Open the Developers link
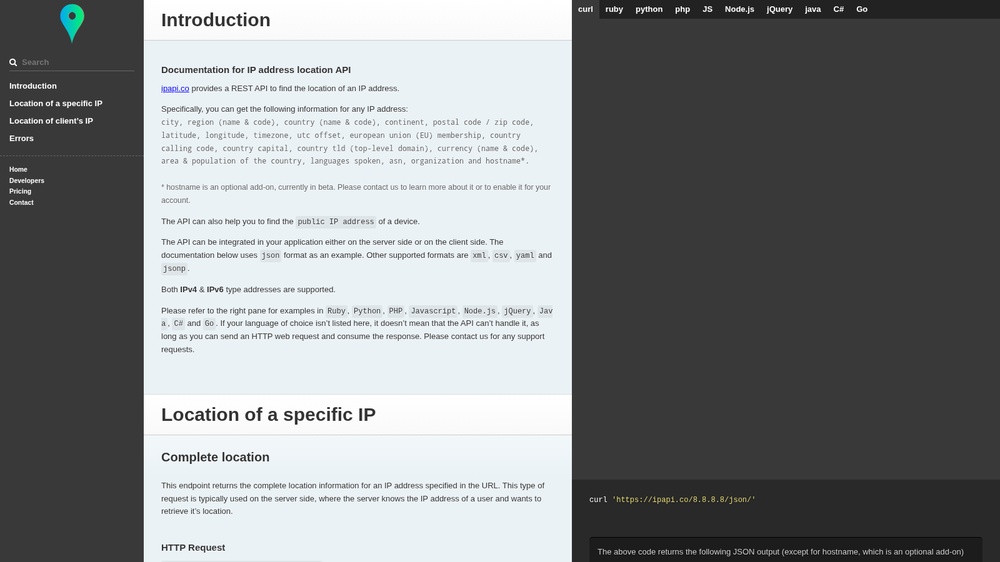Viewport: 1000px width, 562px height. point(27,181)
